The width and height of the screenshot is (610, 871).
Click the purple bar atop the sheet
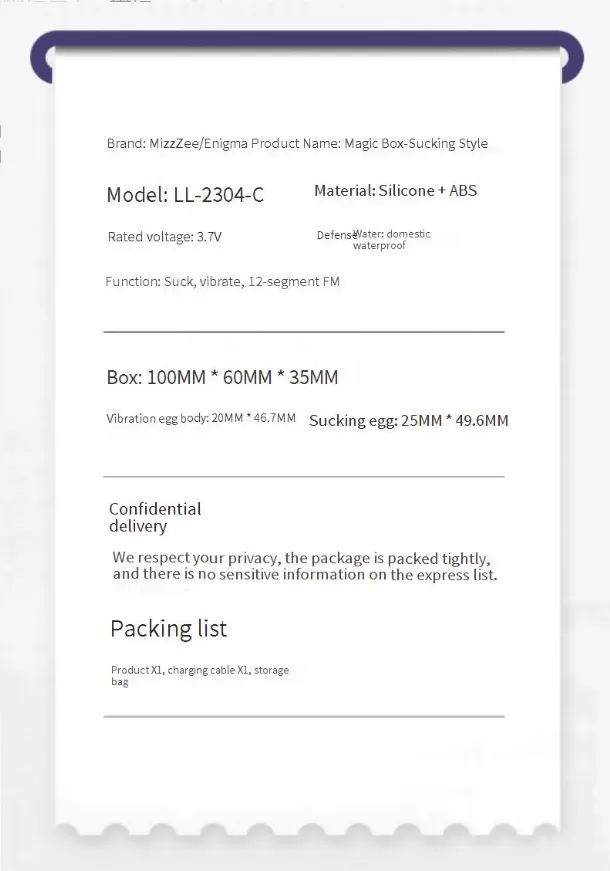[x=305, y=39]
